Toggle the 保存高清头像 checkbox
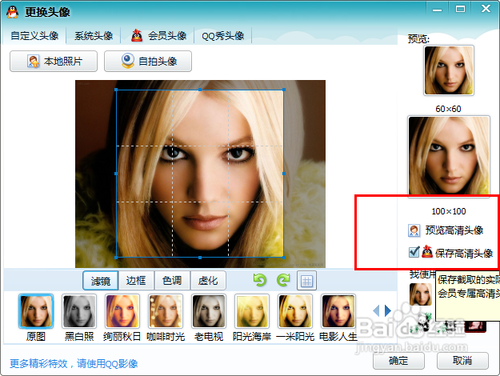Image resolution: width=500 pixels, height=376 pixels. point(414,252)
